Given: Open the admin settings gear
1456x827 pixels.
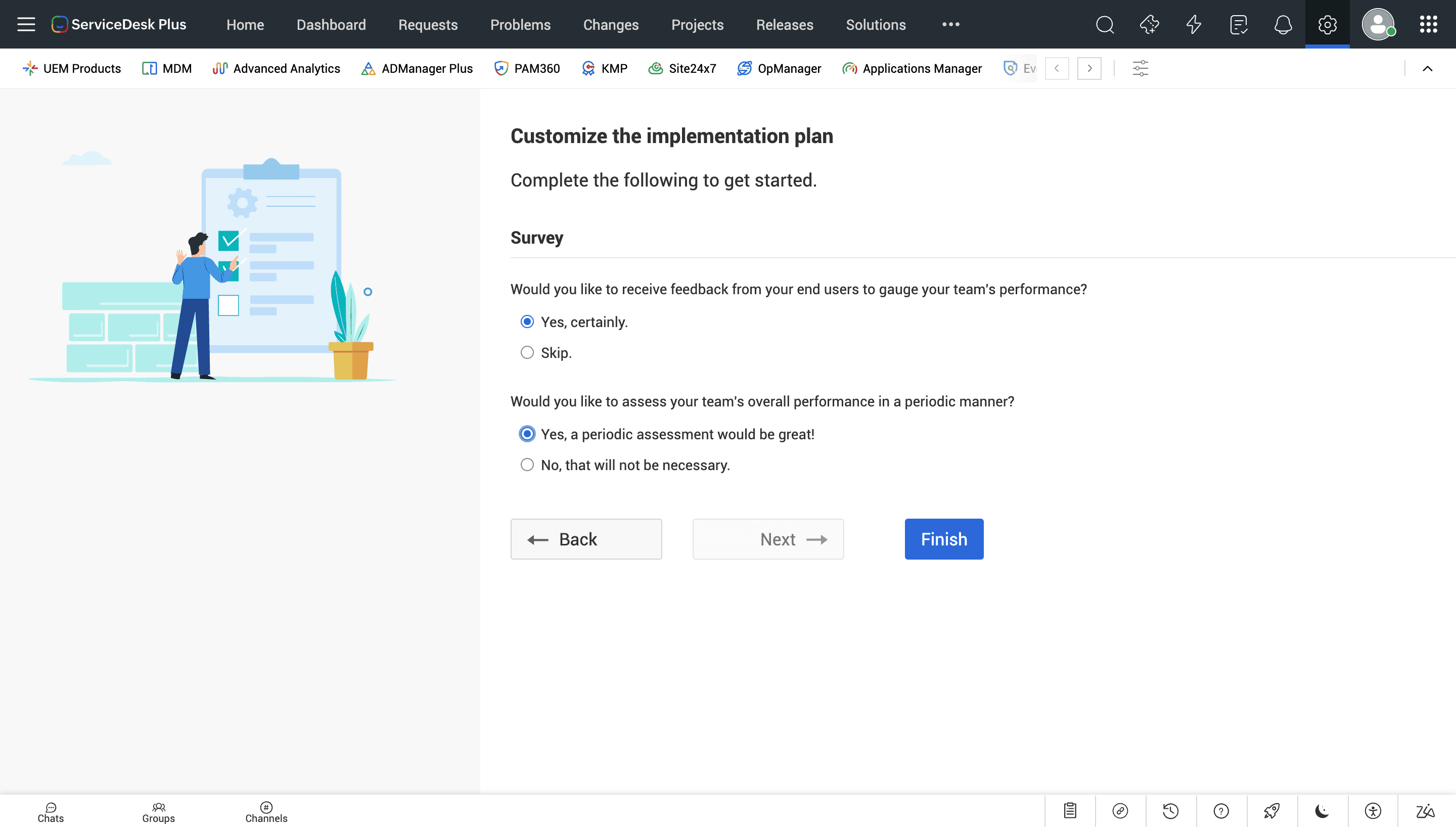Looking at the screenshot, I should [1327, 24].
